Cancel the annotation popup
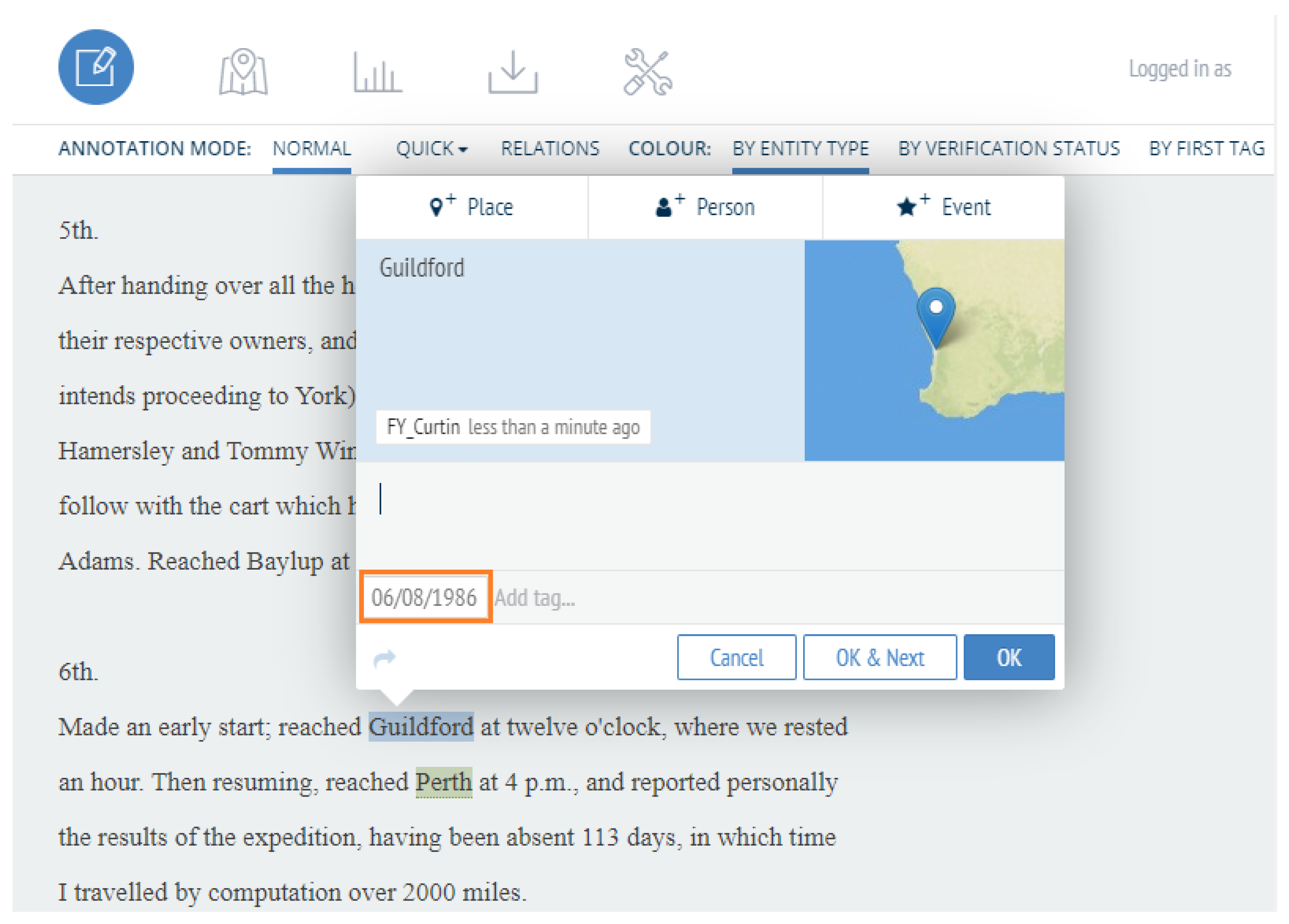 pyautogui.click(x=736, y=658)
